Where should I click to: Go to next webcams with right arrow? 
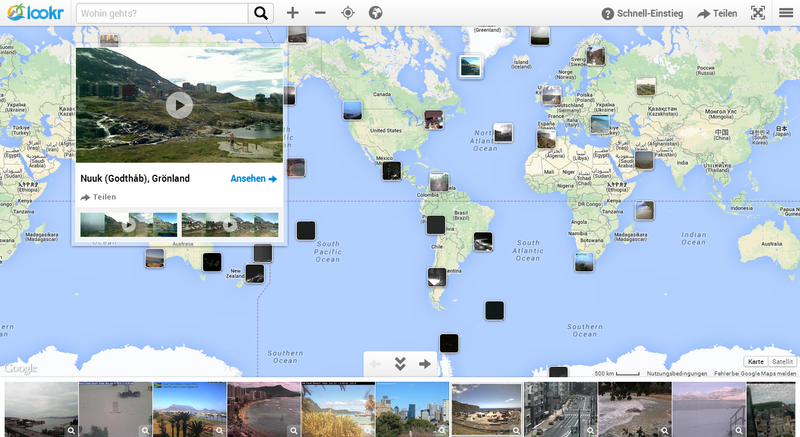tap(425, 364)
